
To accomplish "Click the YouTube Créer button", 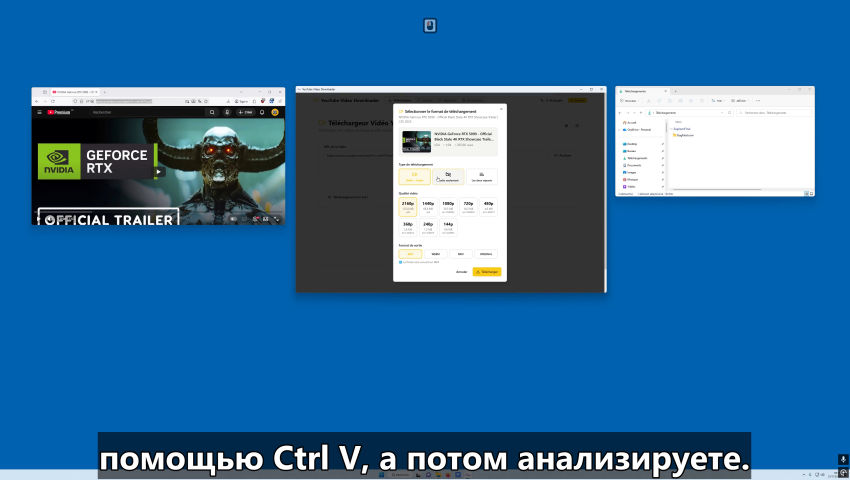I will [x=245, y=112].
